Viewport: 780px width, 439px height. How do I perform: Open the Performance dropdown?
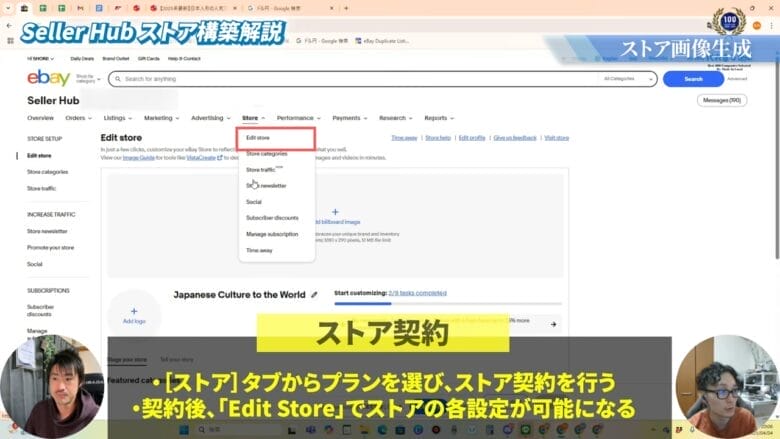coord(298,118)
